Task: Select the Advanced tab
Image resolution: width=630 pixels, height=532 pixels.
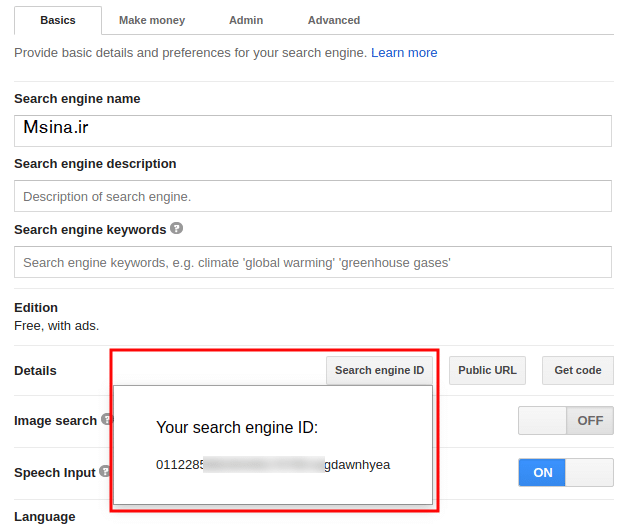Action: [334, 20]
